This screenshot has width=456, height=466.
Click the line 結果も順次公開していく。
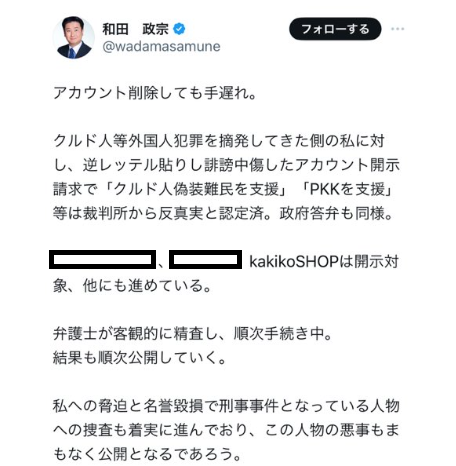(x=140, y=358)
